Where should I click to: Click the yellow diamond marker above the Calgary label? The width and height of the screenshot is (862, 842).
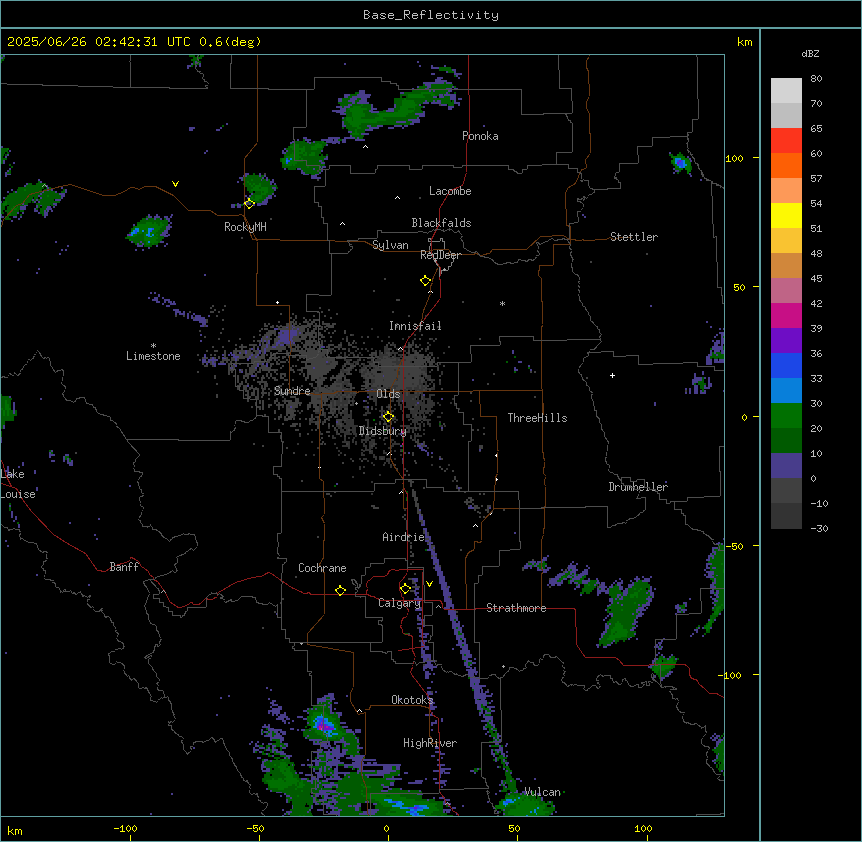click(405, 589)
